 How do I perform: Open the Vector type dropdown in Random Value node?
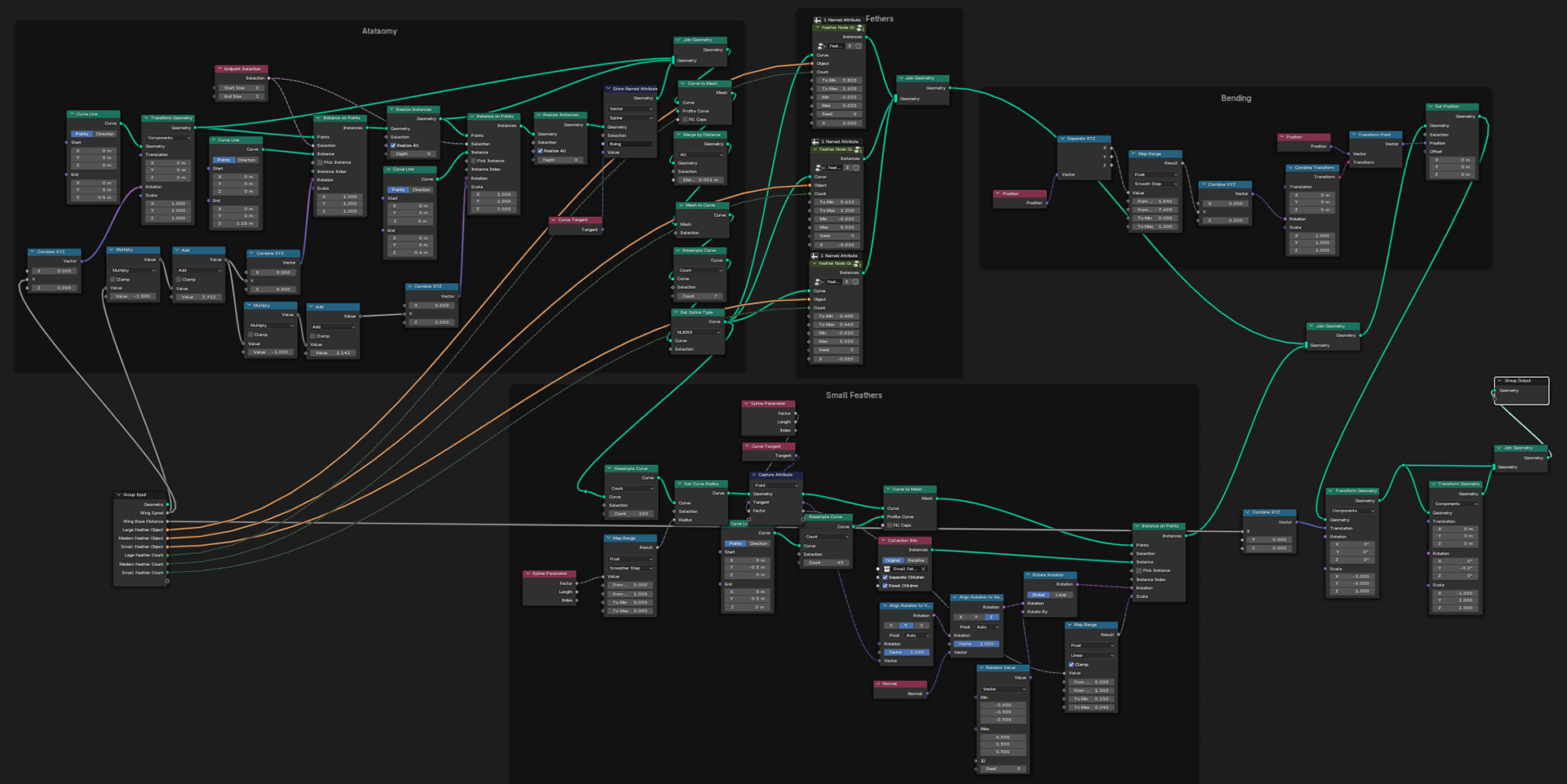point(1004,689)
